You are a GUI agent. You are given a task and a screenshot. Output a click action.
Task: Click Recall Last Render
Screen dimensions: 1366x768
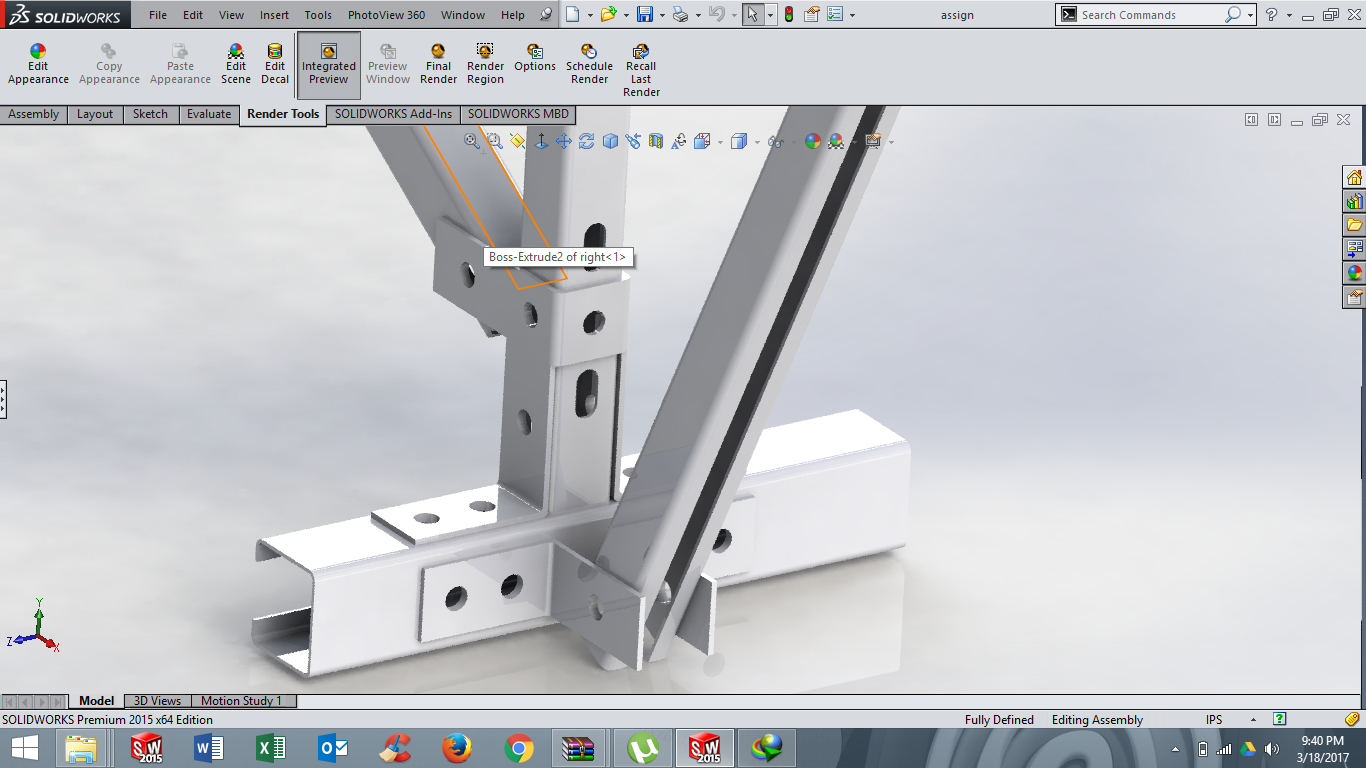641,71
